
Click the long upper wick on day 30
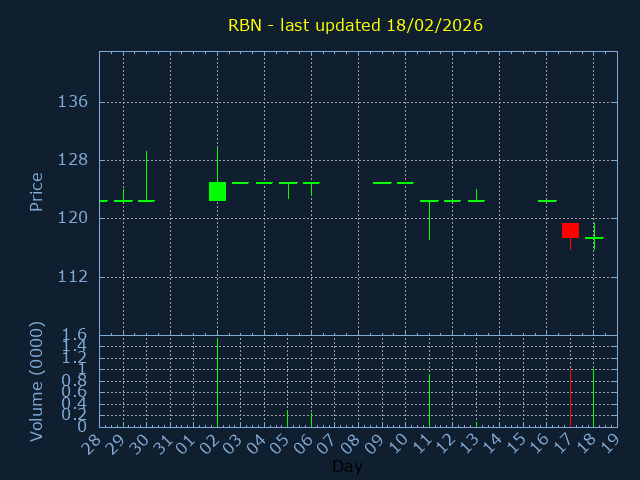click(147, 174)
